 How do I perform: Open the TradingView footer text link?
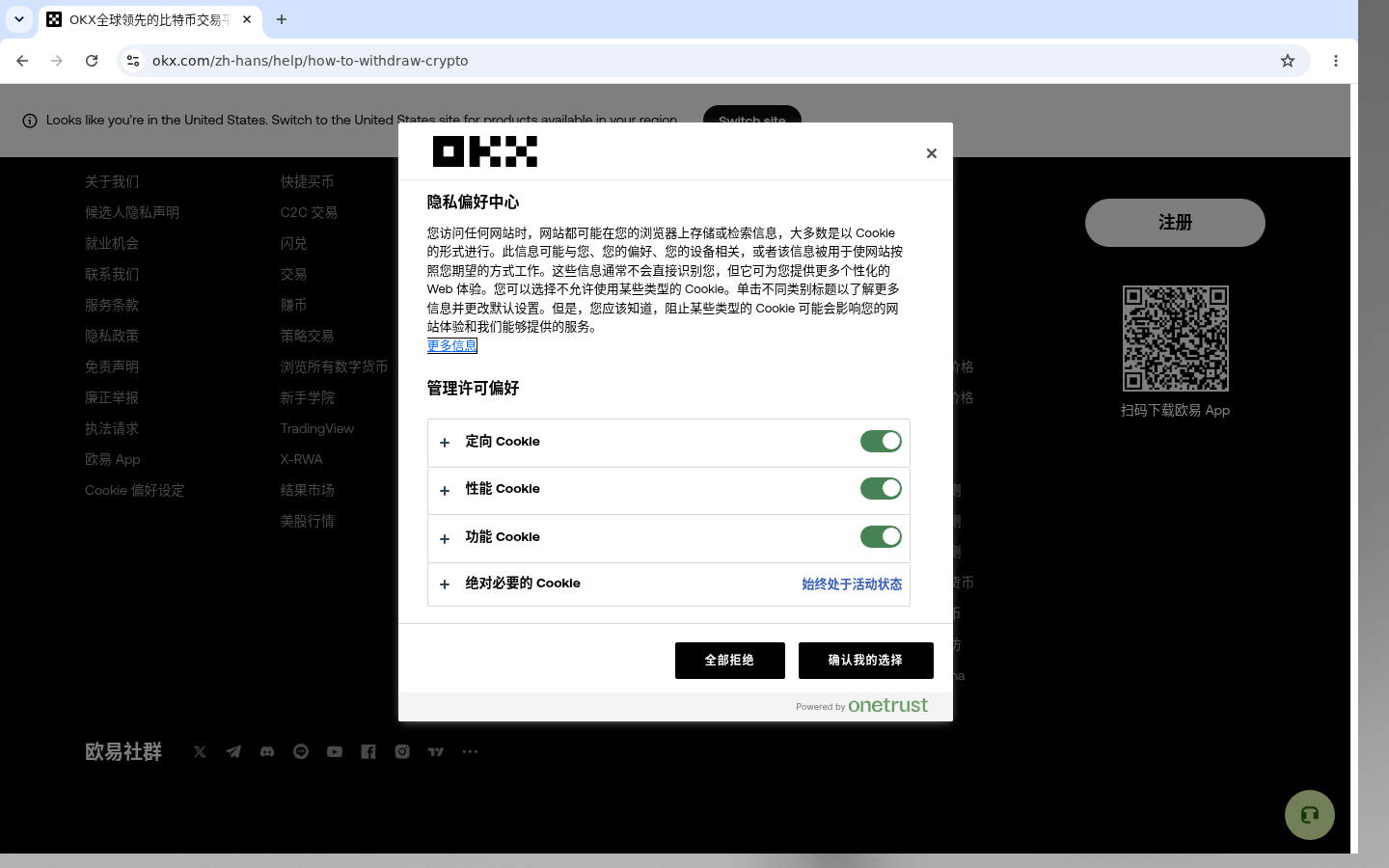tap(317, 428)
